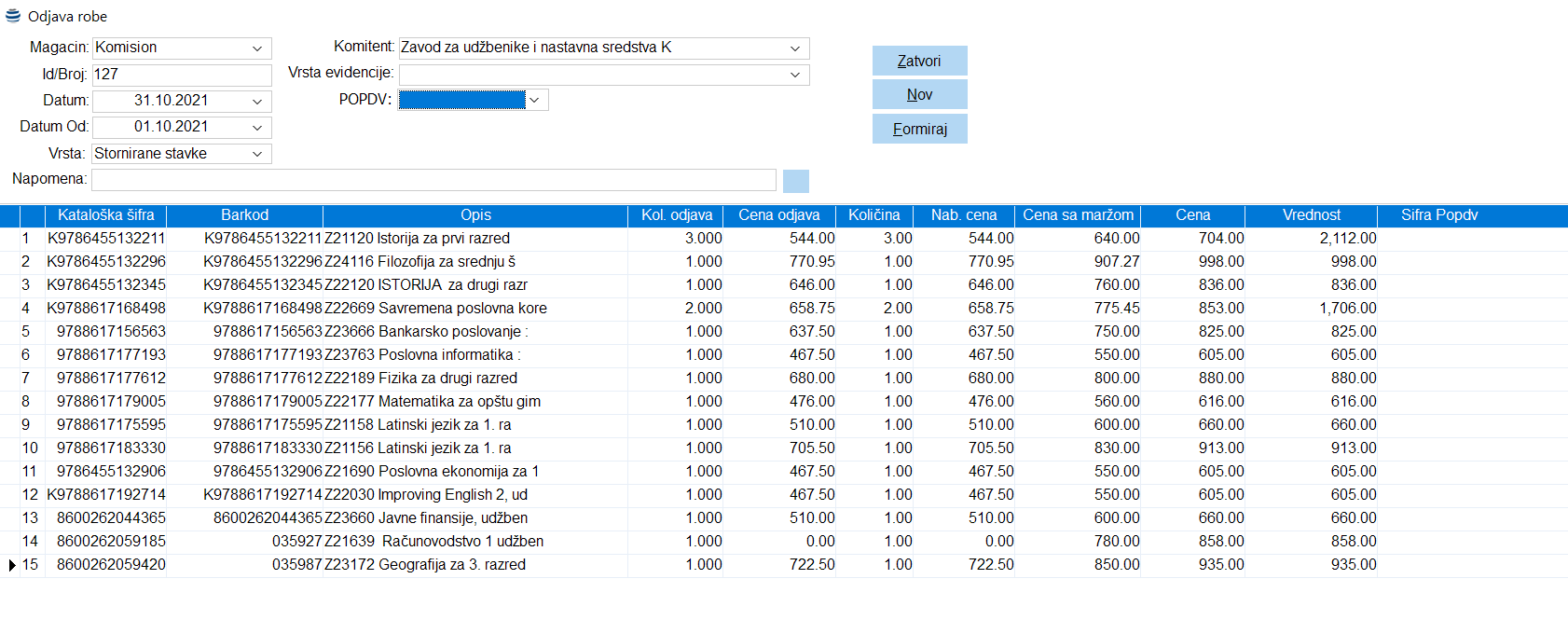Viewport: 1568px width, 634px height.
Task: Click the Zatvori button
Action: [x=919, y=61]
